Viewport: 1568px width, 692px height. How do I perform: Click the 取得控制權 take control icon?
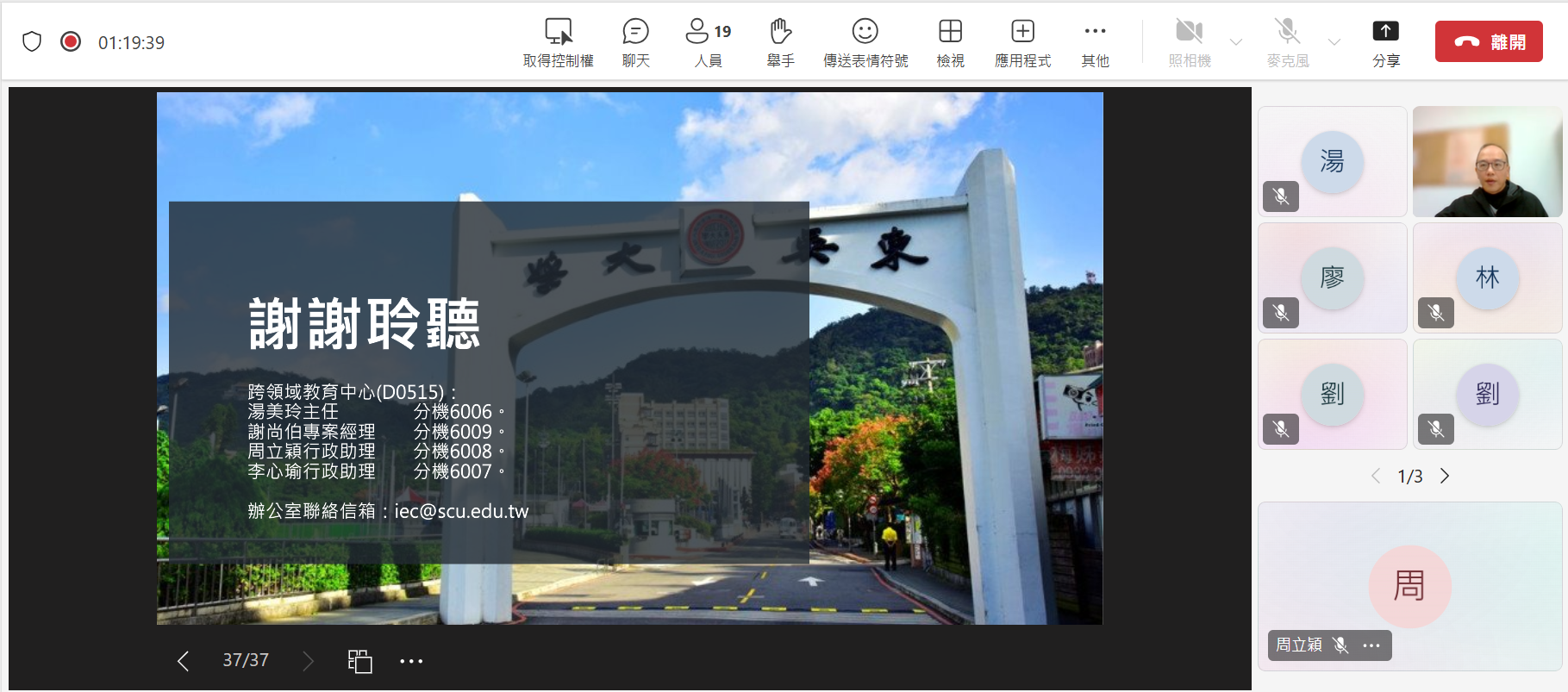click(559, 33)
